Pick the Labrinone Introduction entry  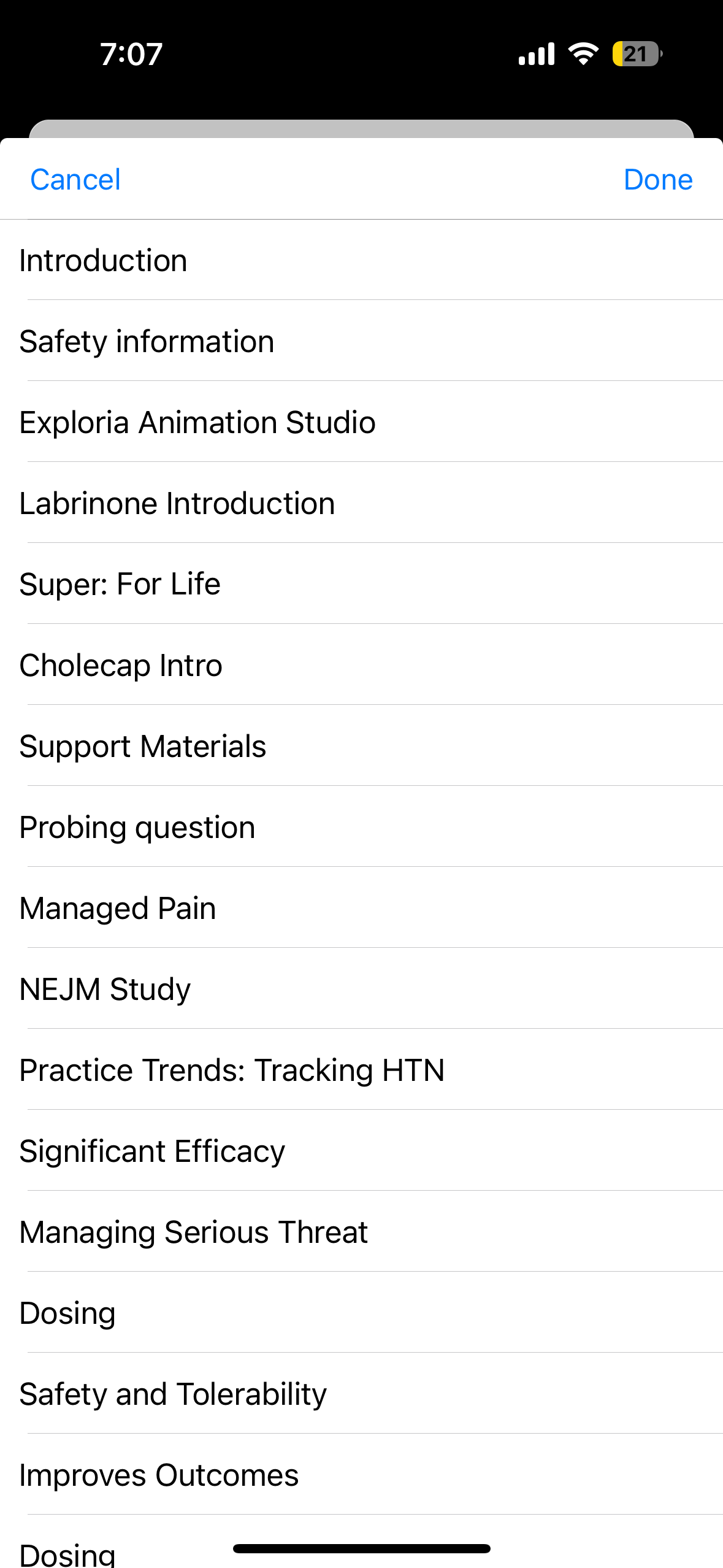177,504
